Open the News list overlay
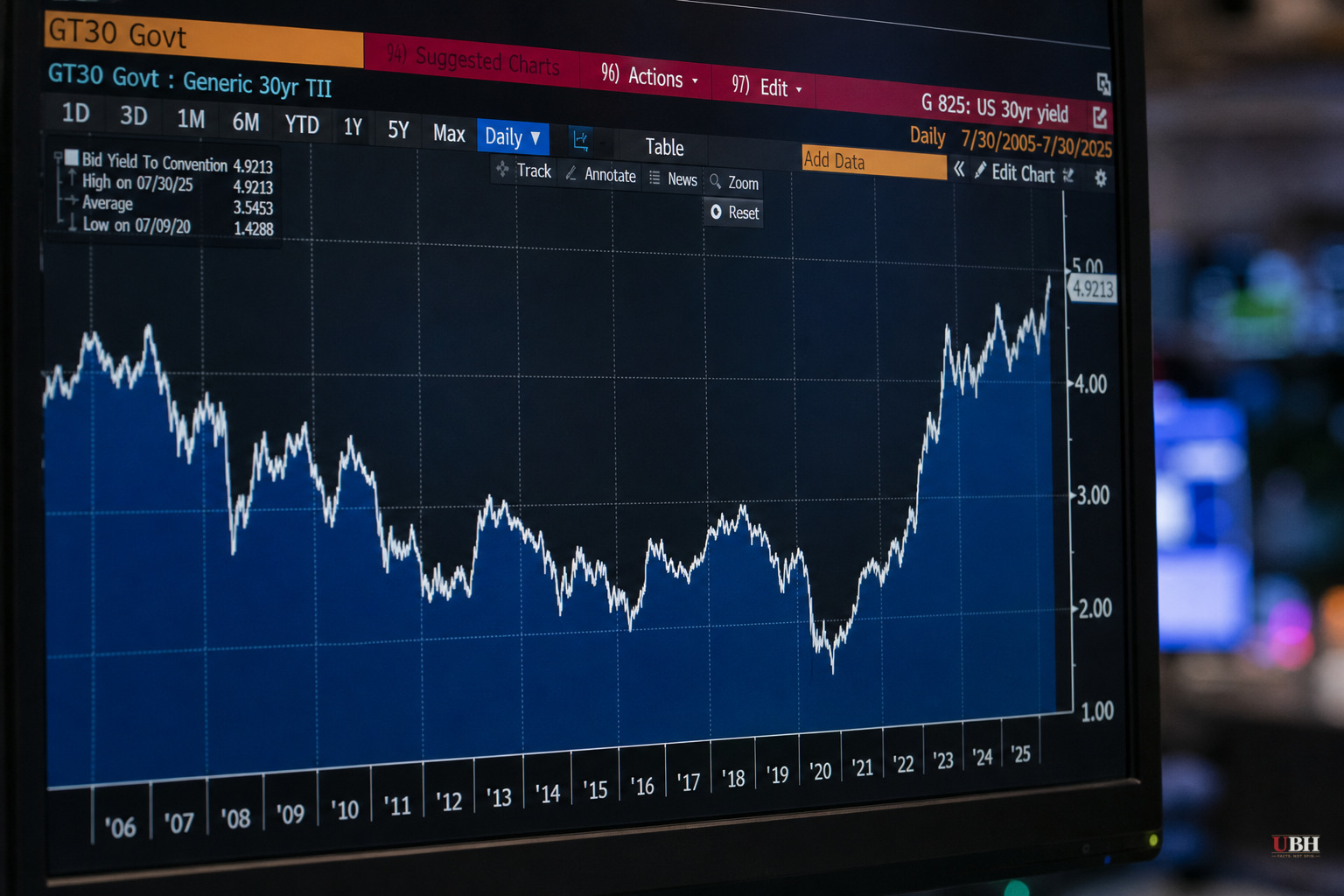Viewport: 1344px width, 896px height. pyautogui.click(x=674, y=178)
